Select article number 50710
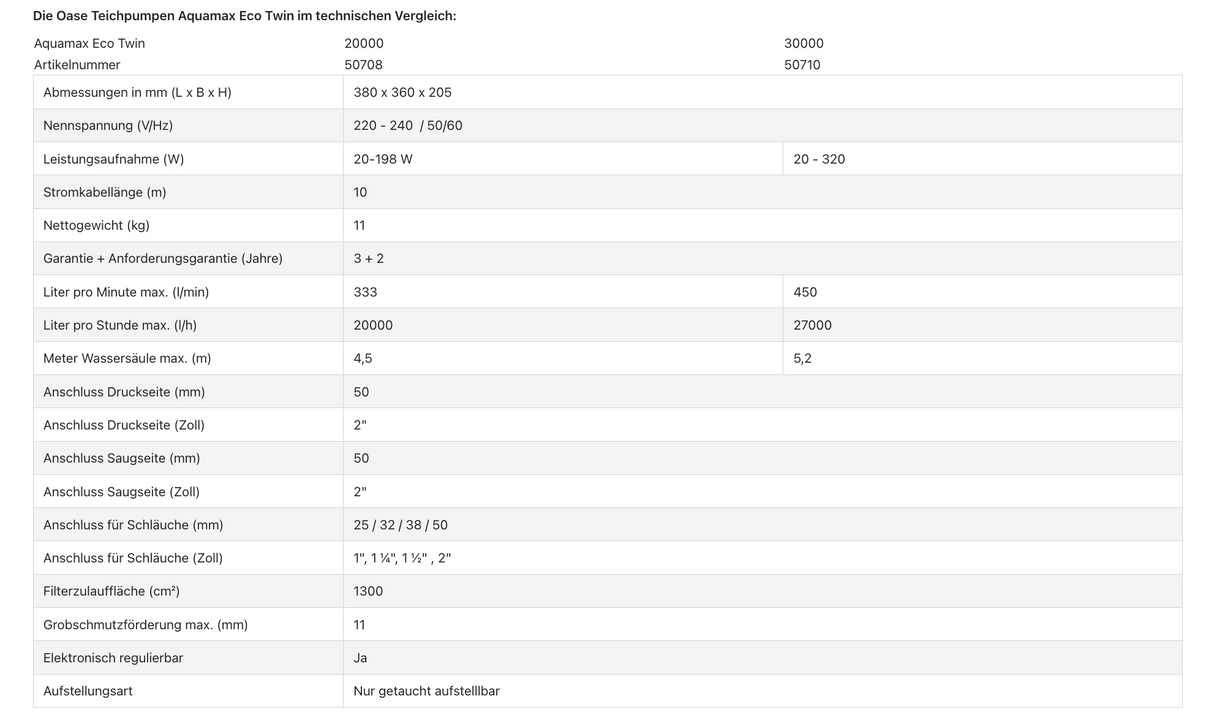 tap(803, 65)
